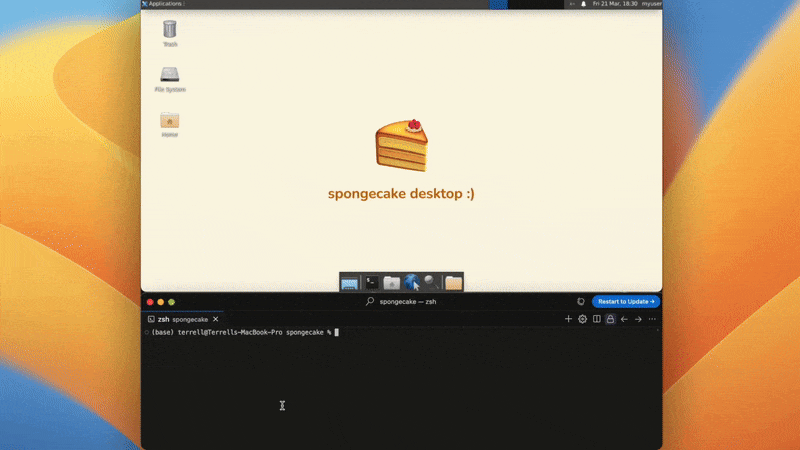Launch the web browser globe icon
800x450 pixels.
coord(412,282)
